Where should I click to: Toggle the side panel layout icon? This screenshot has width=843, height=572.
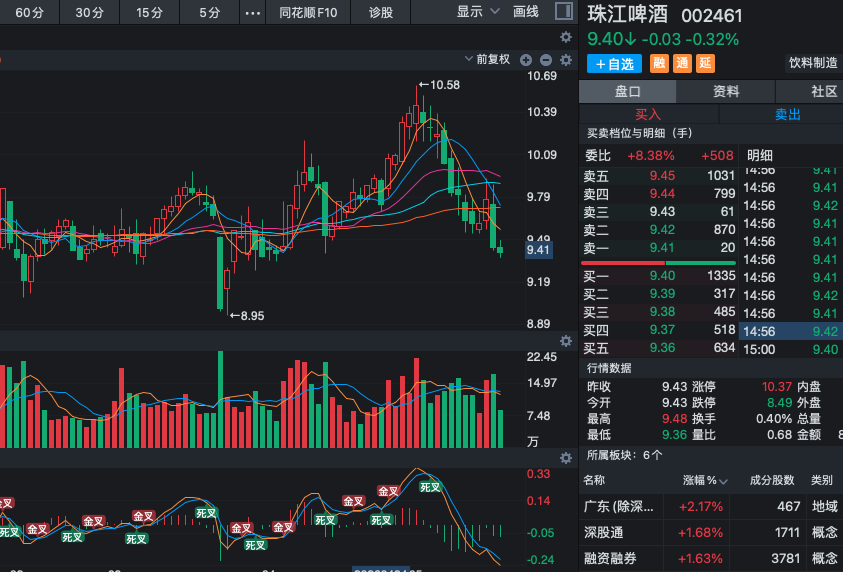coord(563,11)
